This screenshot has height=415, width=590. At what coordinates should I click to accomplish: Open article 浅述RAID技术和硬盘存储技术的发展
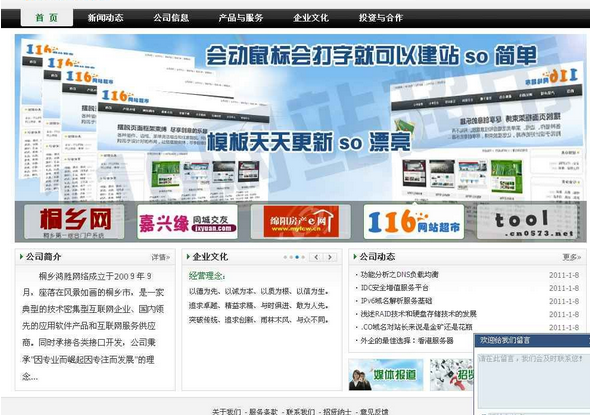418,314
